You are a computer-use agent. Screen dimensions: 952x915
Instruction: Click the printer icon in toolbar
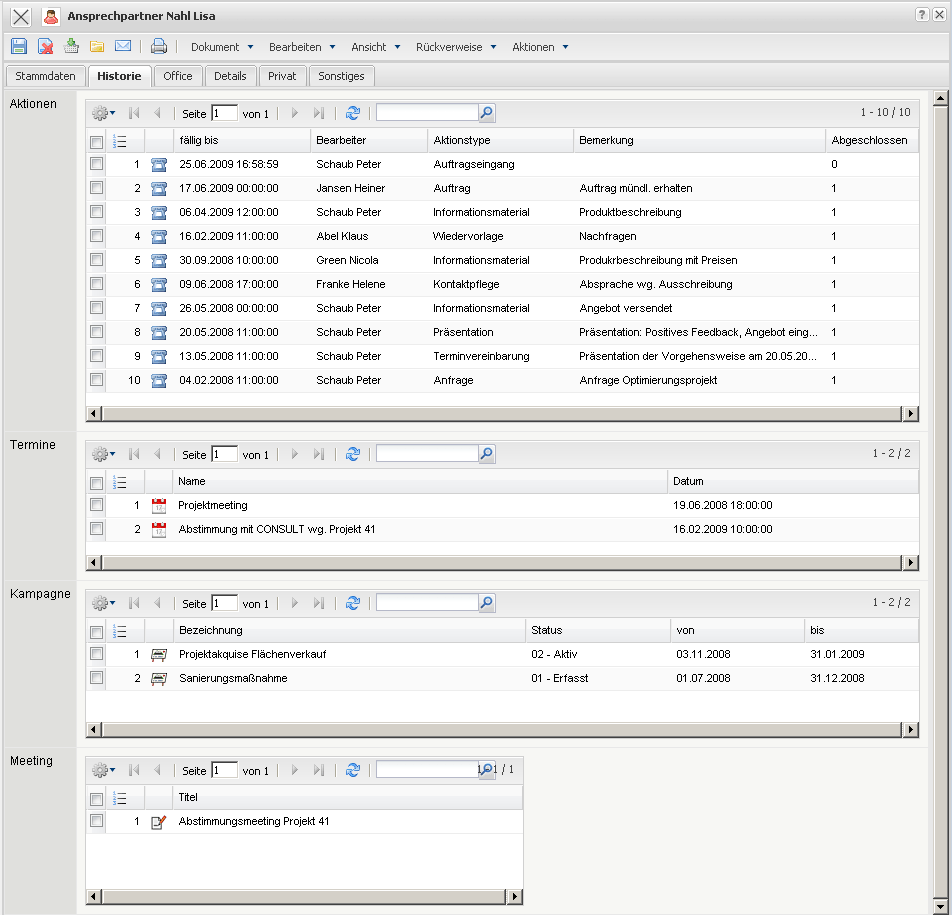(x=159, y=46)
